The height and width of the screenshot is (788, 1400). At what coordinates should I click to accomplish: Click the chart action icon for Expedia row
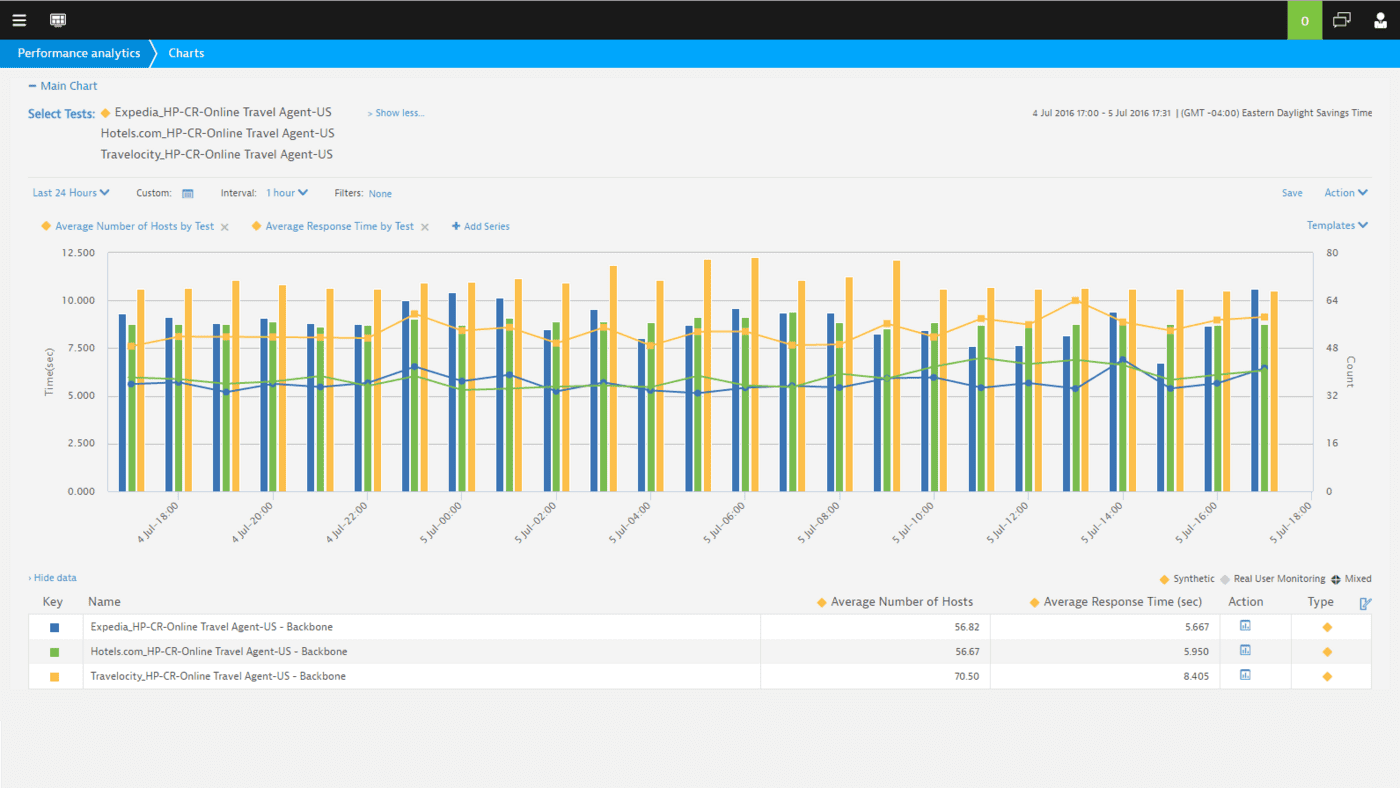[1255, 624]
